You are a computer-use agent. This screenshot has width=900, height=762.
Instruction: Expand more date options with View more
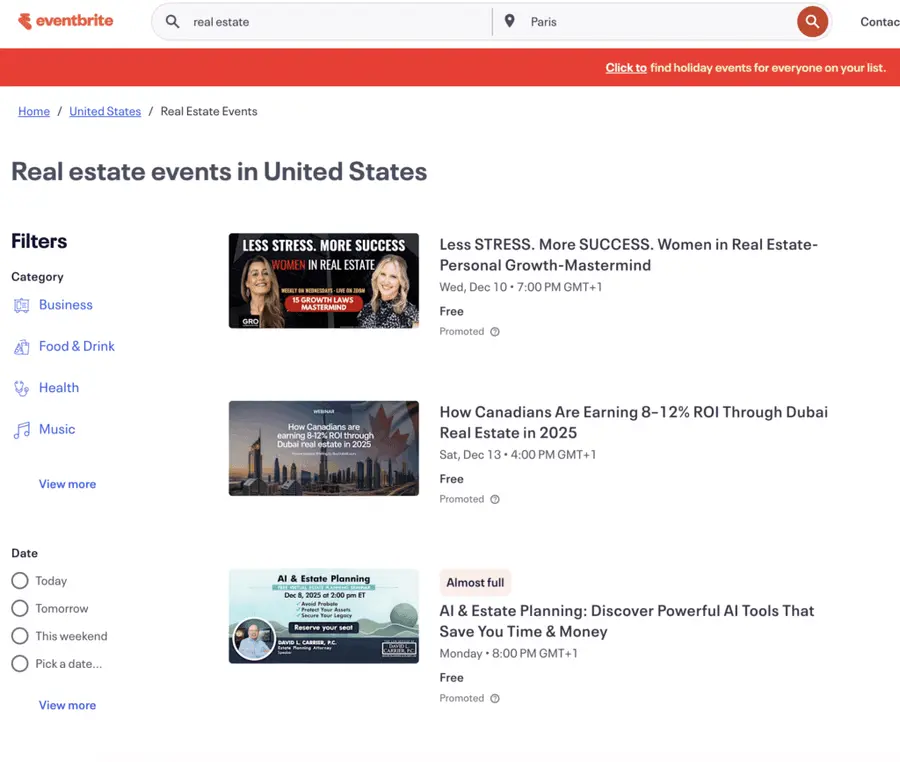click(x=67, y=705)
